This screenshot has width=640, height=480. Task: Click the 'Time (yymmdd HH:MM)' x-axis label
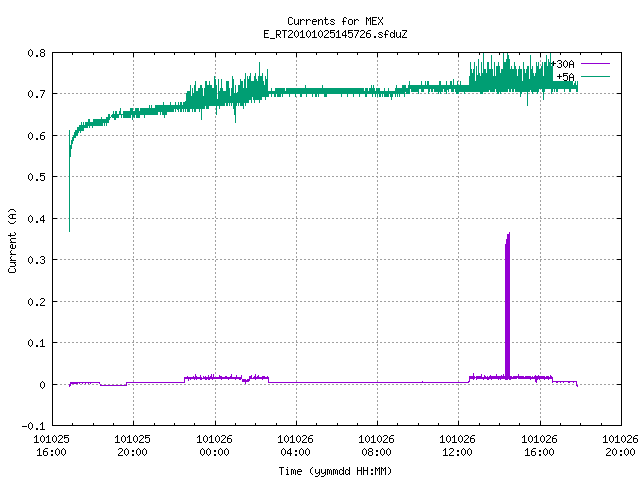coord(335,471)
